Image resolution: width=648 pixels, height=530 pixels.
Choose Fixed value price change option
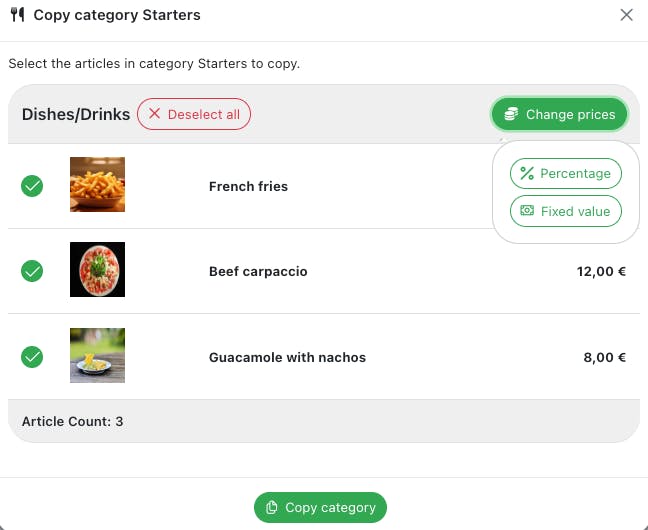566,211
